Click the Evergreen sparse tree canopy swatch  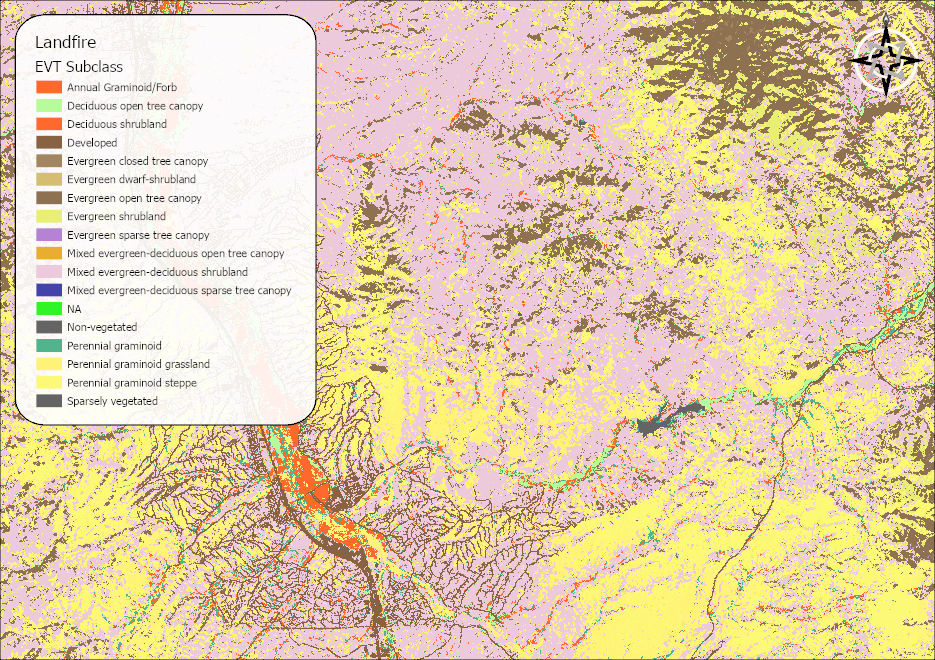tap(49, 235)
